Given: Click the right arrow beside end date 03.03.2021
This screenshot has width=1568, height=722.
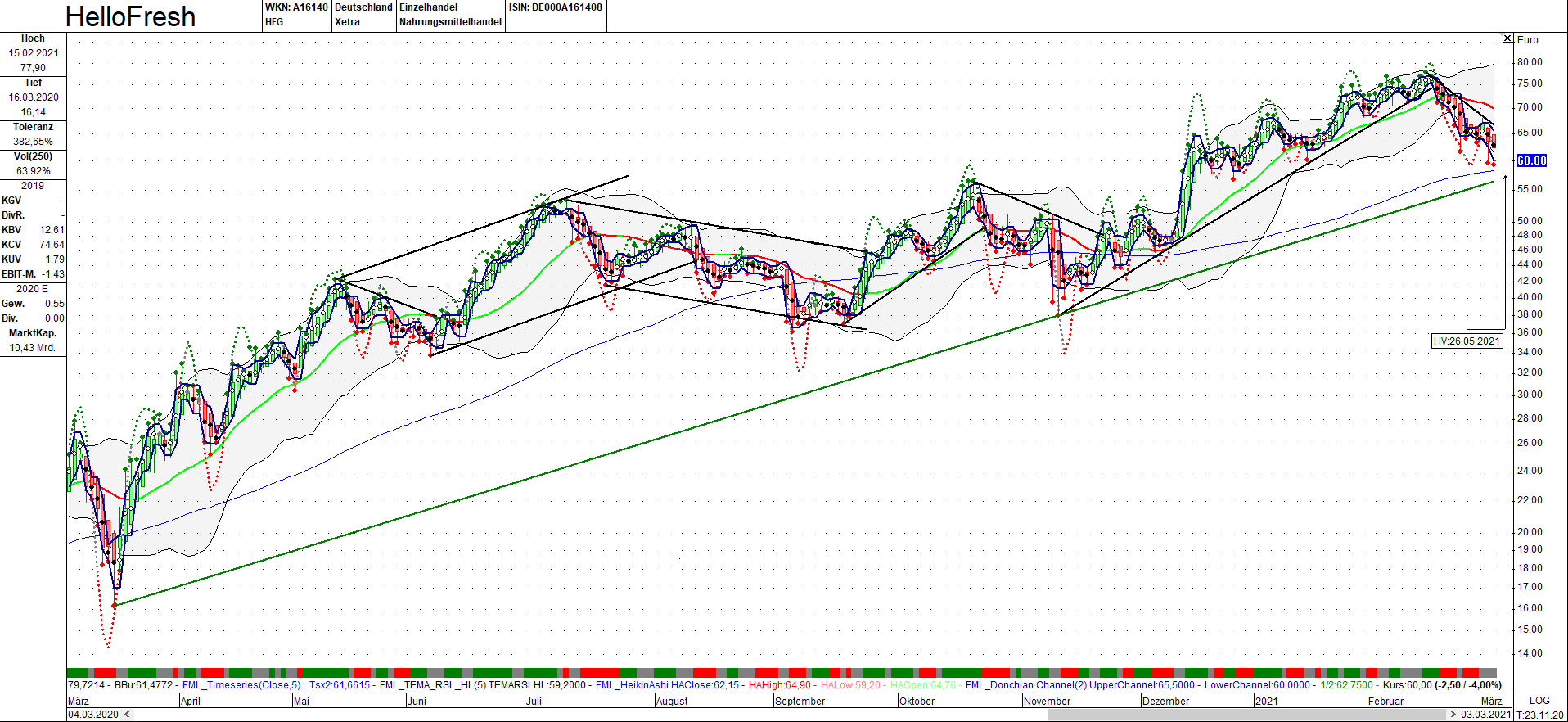Looking at the screenshot, I should point(1453,715).
